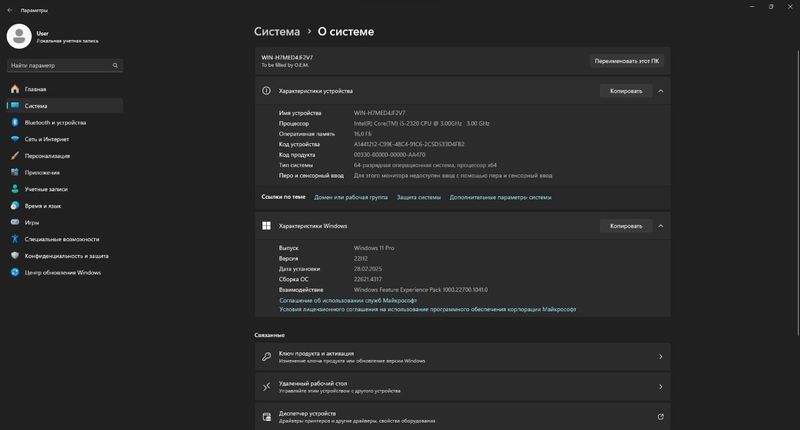Click the Персонализация brush icon
Screen dimensions: 800x430
pyautogui.click(x=15, y=156)
